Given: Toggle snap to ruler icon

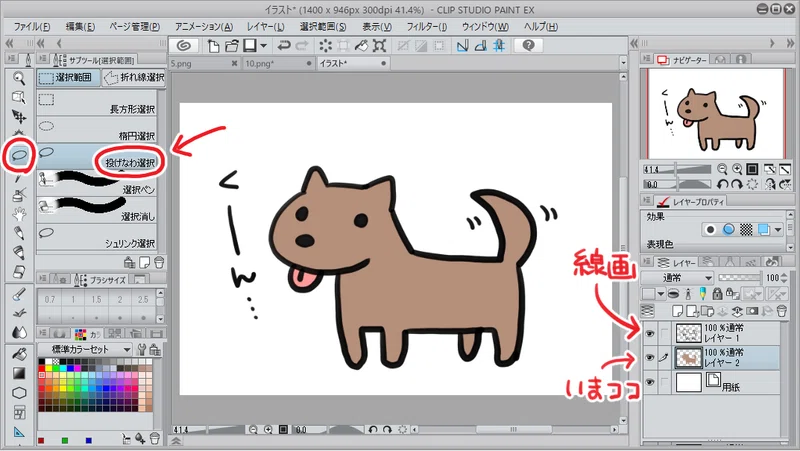Looking at the screenshot, I should [462, 46].
